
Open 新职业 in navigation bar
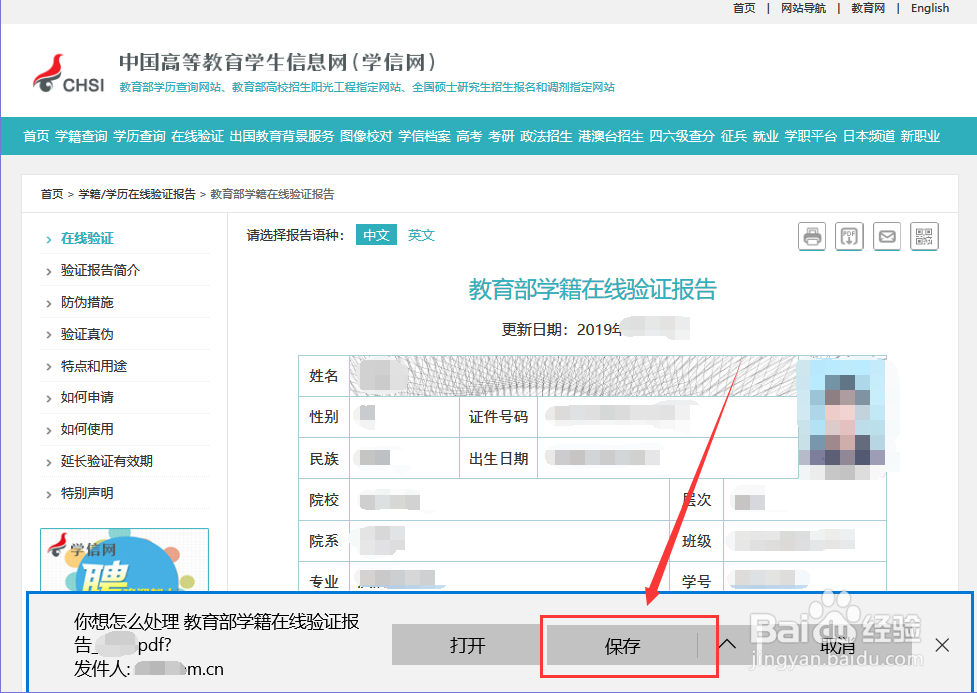[920, 136]
